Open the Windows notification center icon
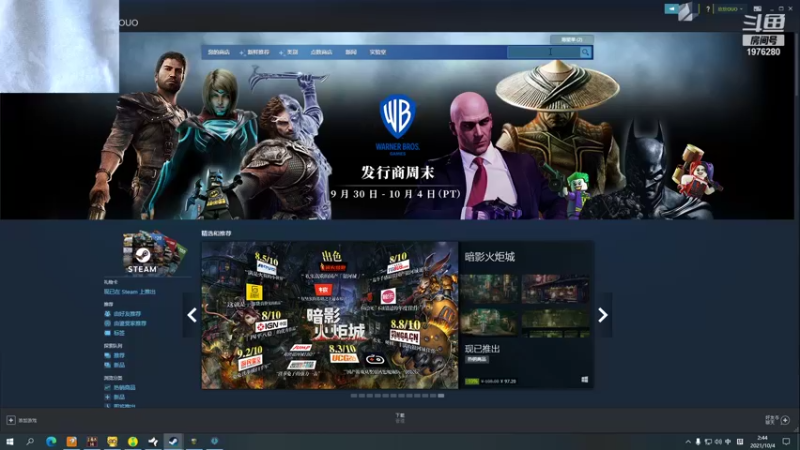Image resolution: width=800 pixels, height=450 pixels. [x=786, y=442]
